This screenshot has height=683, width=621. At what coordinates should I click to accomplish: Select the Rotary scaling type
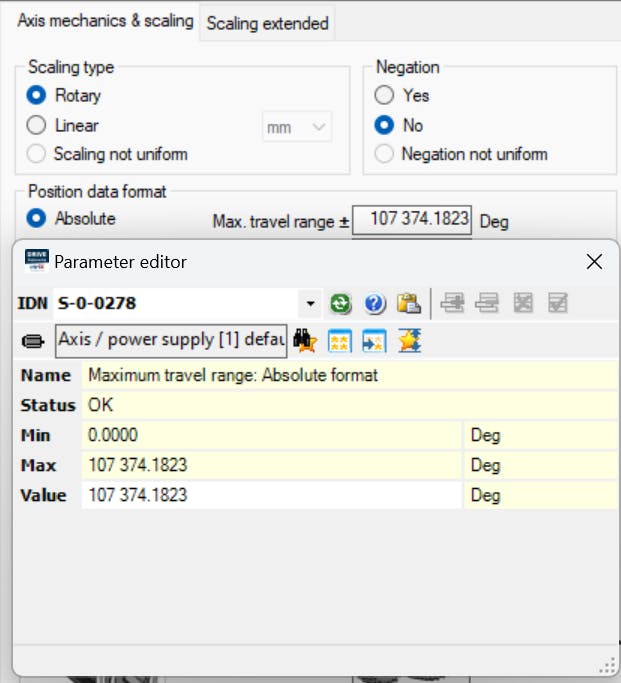pyautogui.click(x=37, y=96)
